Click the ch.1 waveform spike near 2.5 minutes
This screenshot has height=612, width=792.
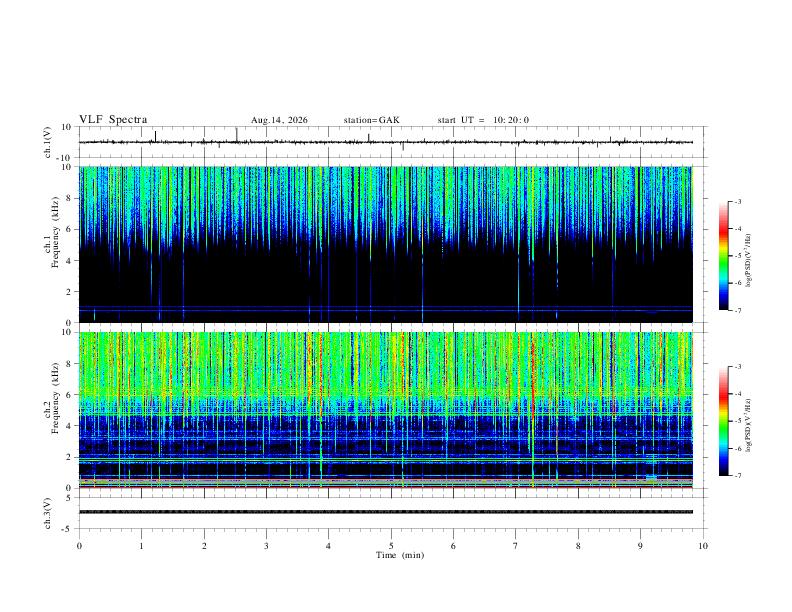(237, 135)
